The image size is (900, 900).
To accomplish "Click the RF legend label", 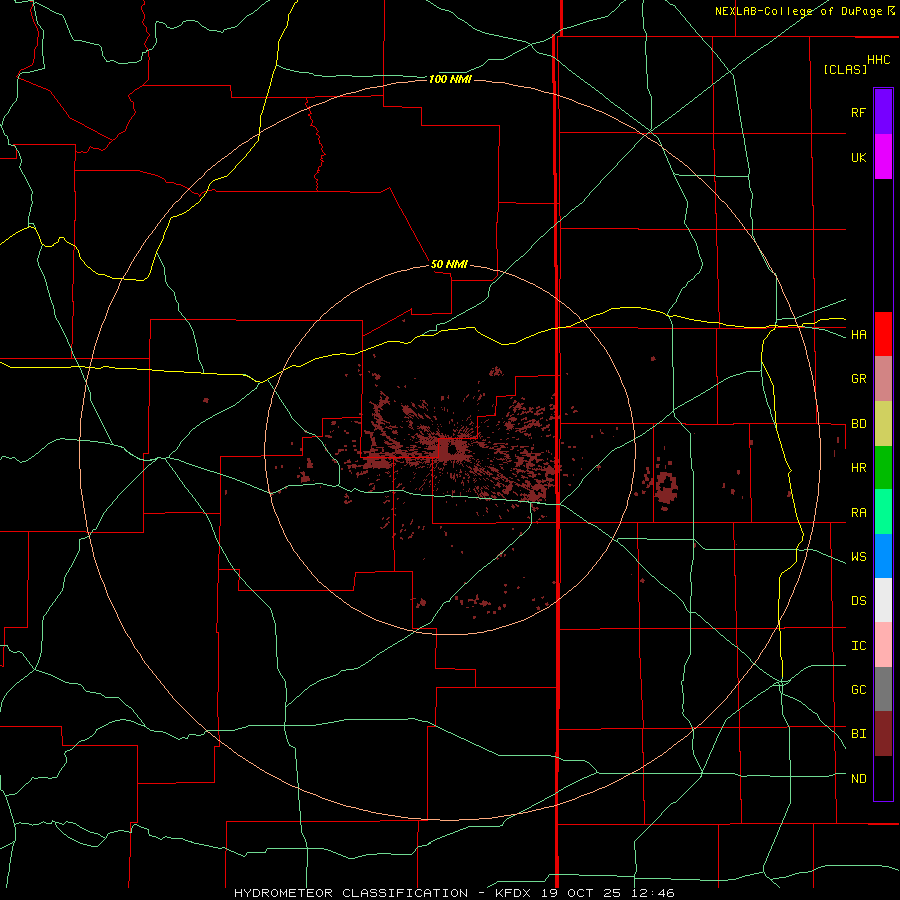I will point(858,112).
